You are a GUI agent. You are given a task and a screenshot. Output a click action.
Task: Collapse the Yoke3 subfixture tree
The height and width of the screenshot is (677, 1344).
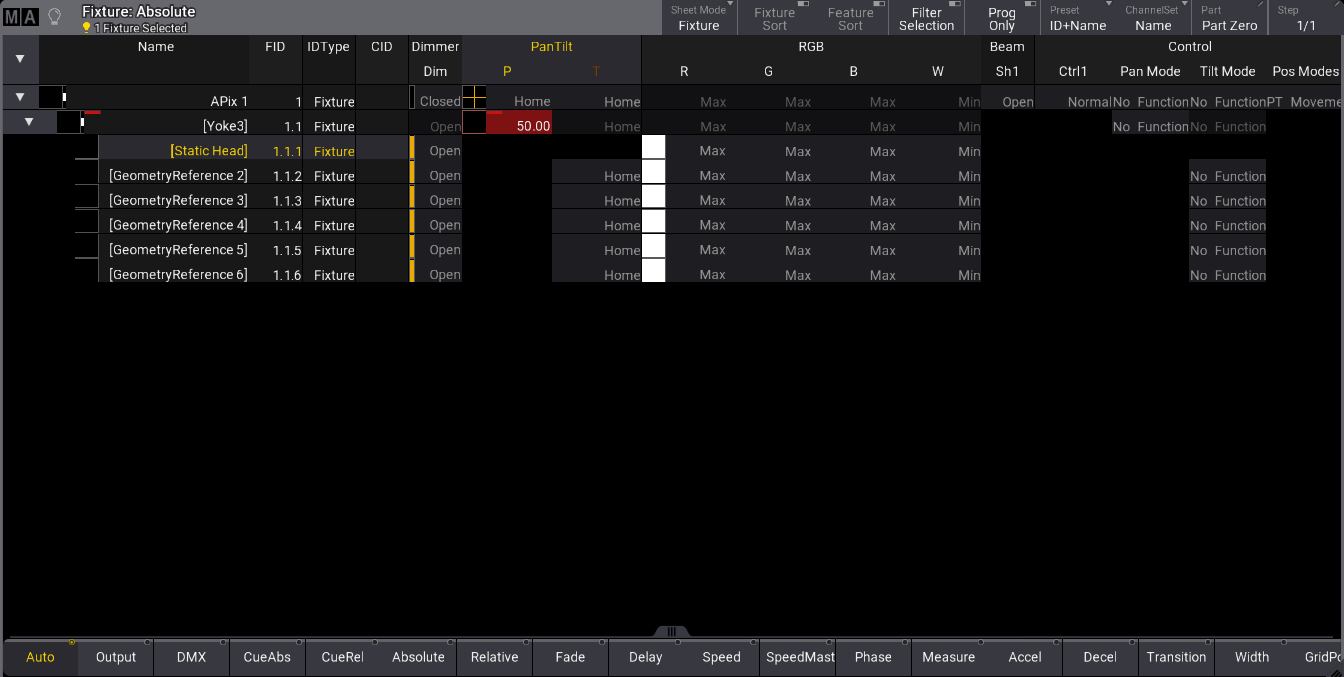29,122
